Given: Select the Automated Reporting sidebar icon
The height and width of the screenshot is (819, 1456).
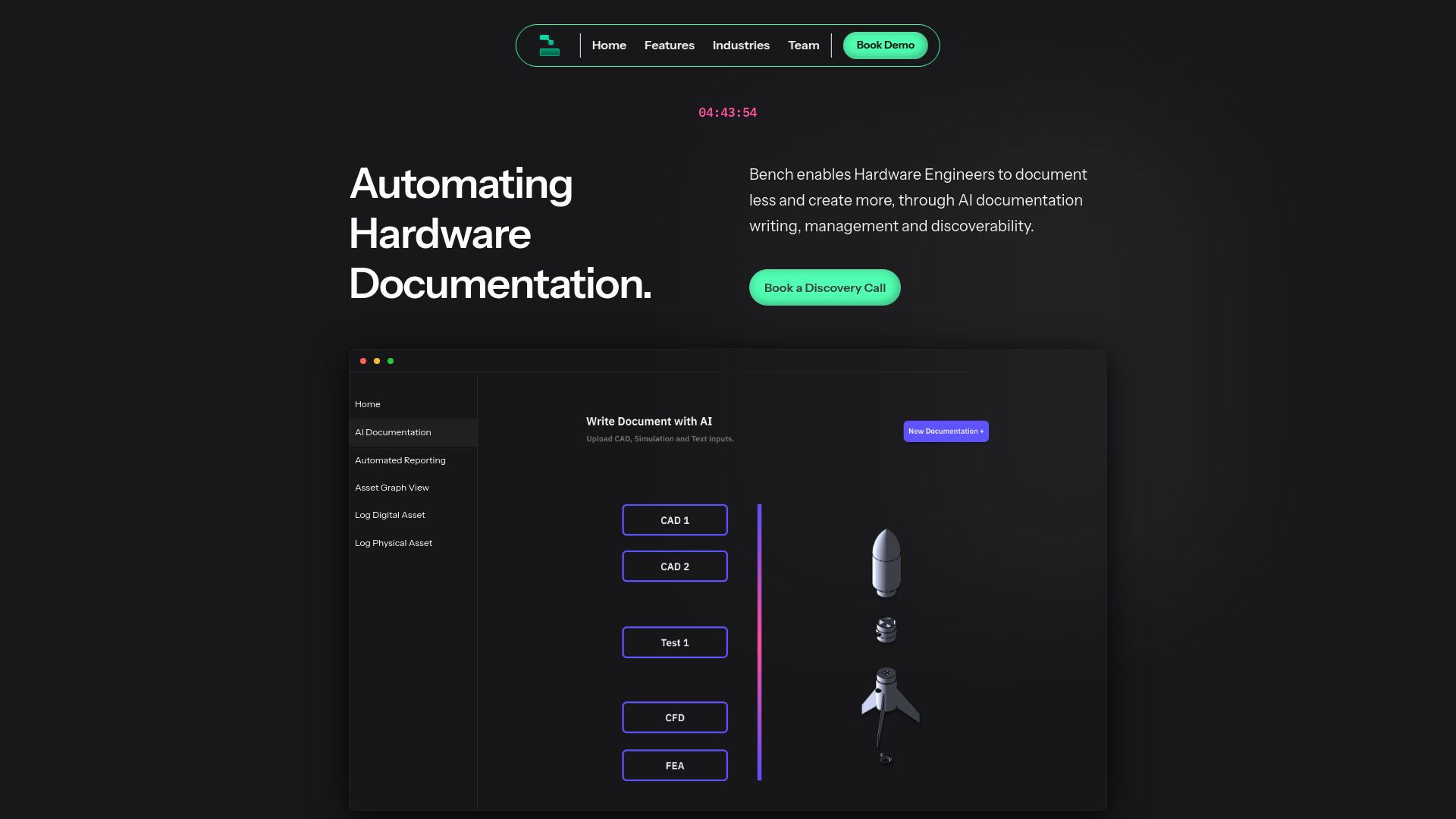Looking at the screenshot, I should point(400,459).
